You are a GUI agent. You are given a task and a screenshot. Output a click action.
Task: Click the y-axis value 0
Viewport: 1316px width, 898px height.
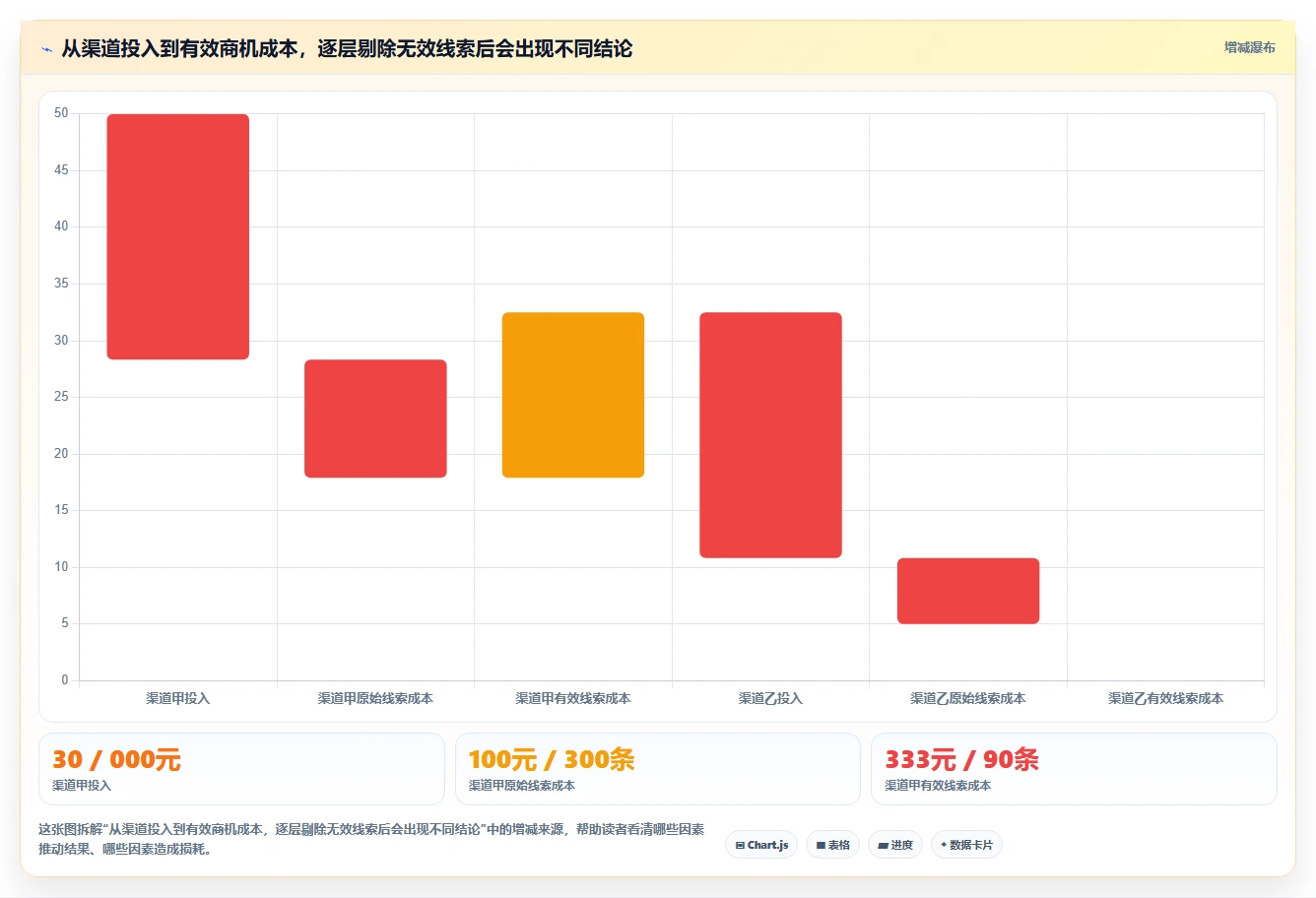point(65,679)
